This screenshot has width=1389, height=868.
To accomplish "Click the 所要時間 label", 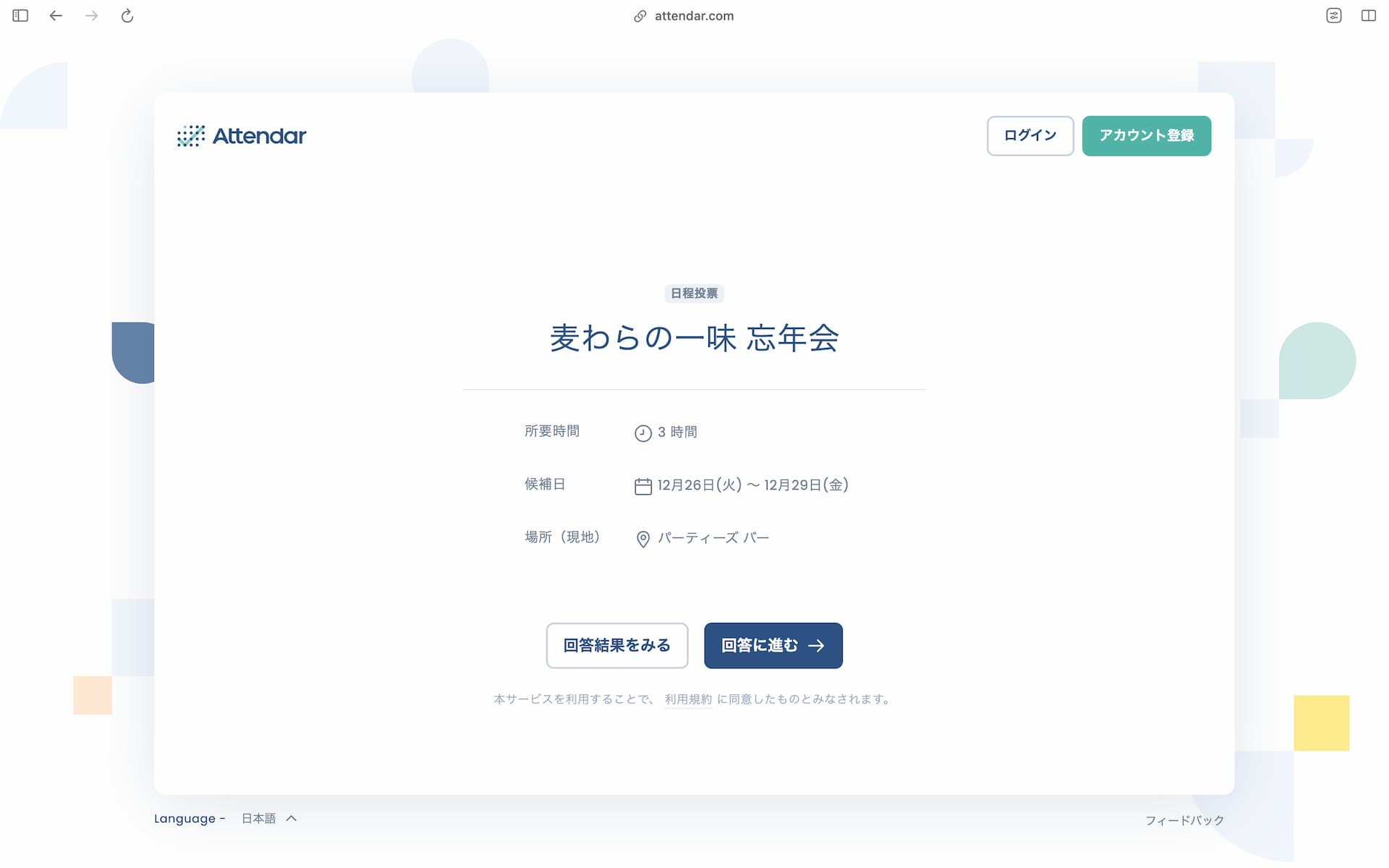I will coord(552,431).
